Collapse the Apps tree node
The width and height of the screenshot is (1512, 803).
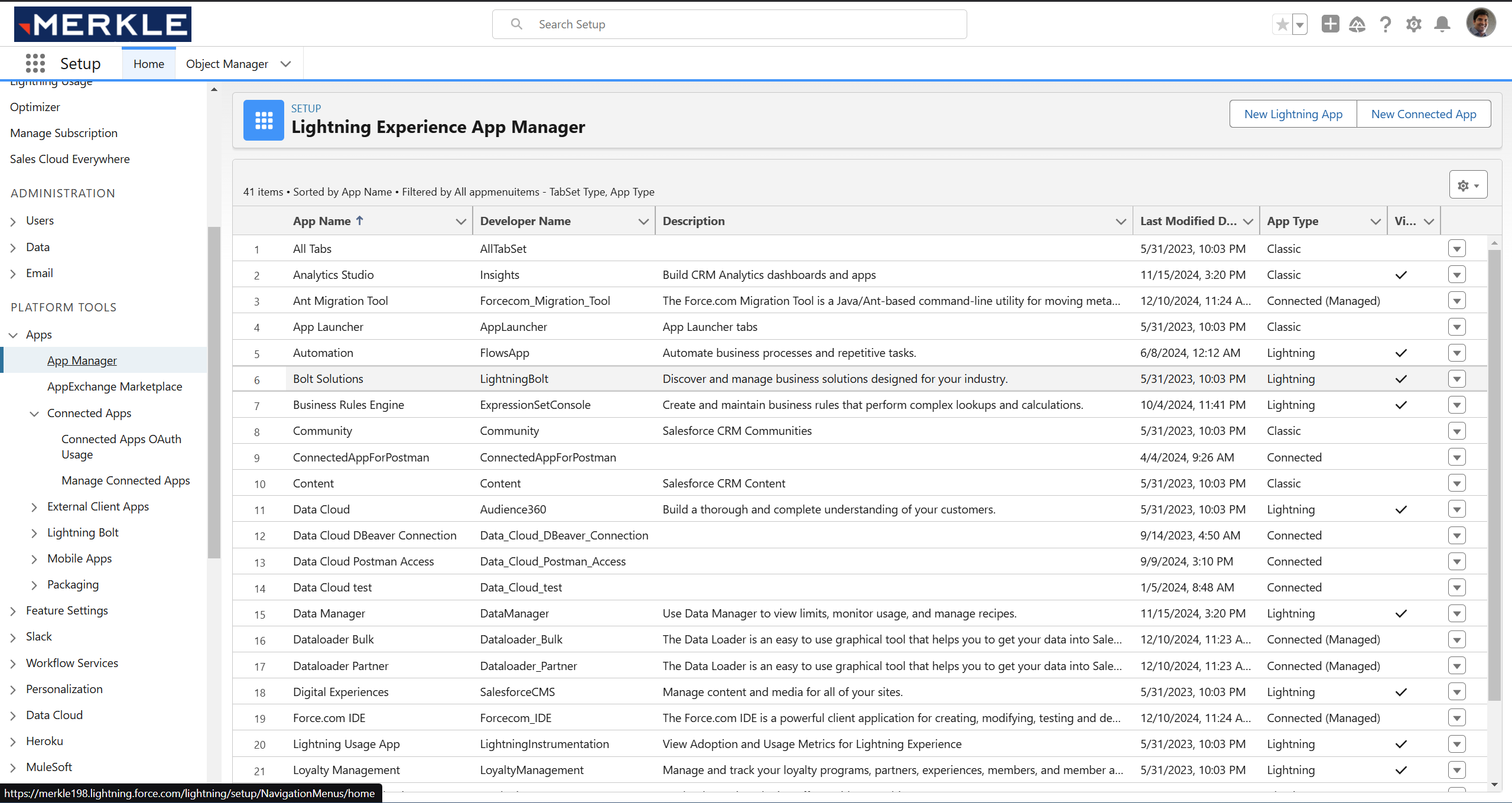(13, 335)
